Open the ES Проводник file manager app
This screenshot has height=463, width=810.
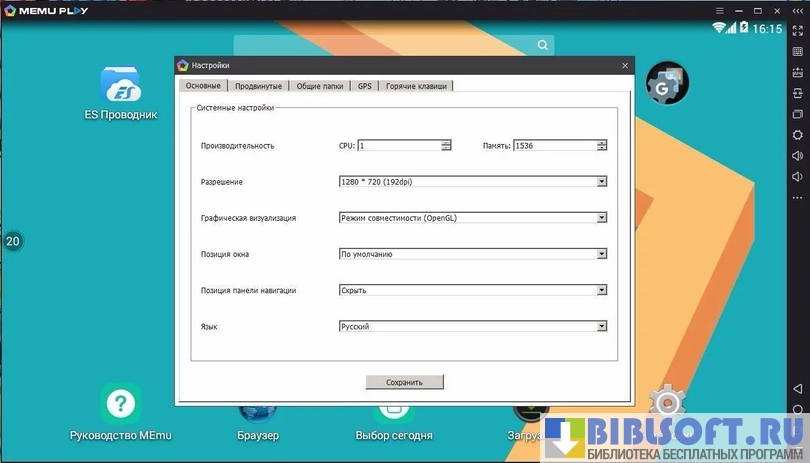[x=120, y=86]
